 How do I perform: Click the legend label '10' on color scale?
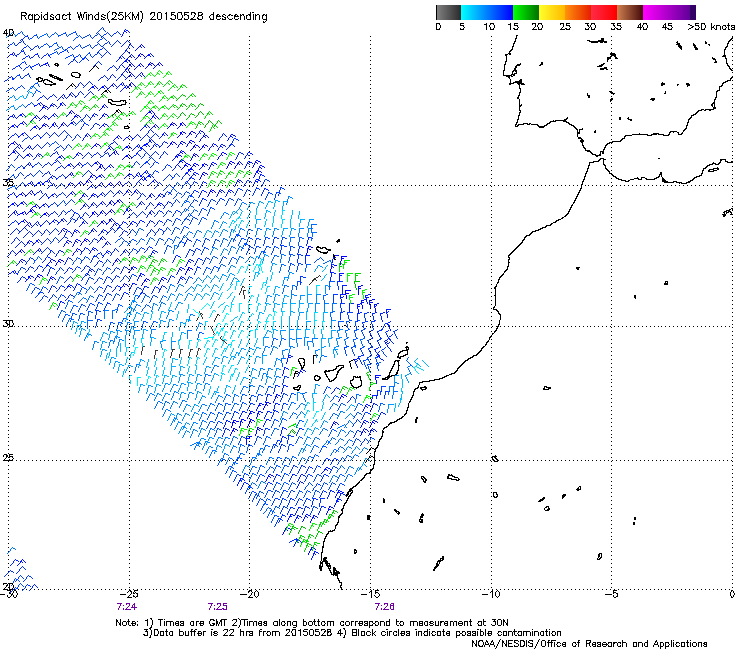pyautogui.click(x=489, y=27)
